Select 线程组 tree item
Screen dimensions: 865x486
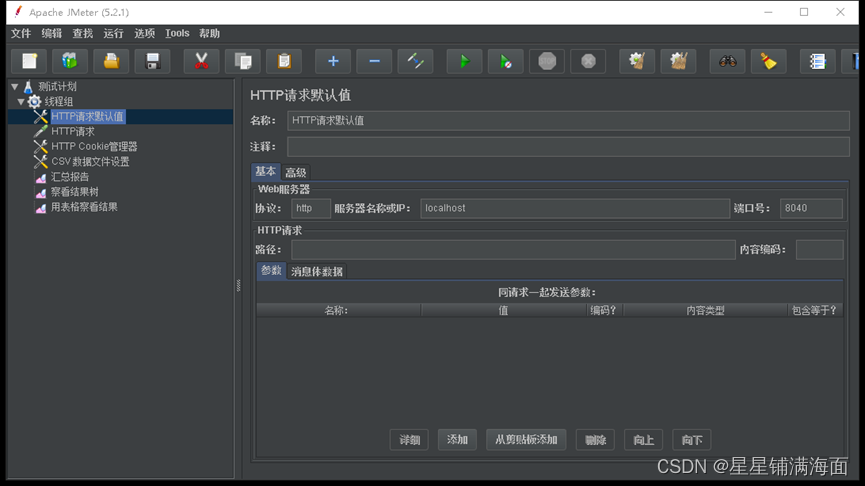point(58,102)
